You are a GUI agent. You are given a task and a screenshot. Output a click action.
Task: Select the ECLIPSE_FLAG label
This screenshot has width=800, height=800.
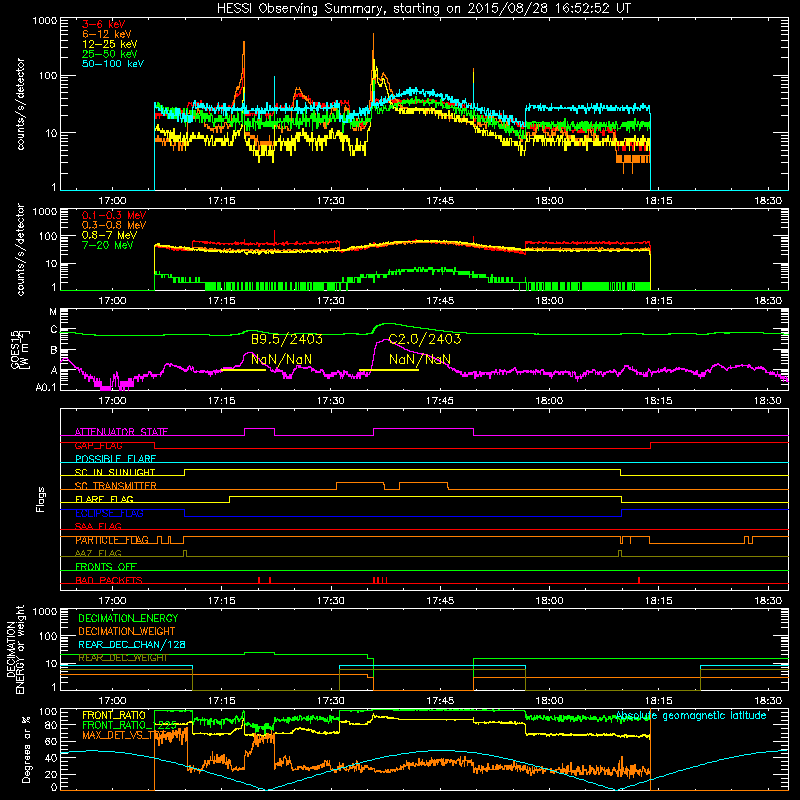109,513
